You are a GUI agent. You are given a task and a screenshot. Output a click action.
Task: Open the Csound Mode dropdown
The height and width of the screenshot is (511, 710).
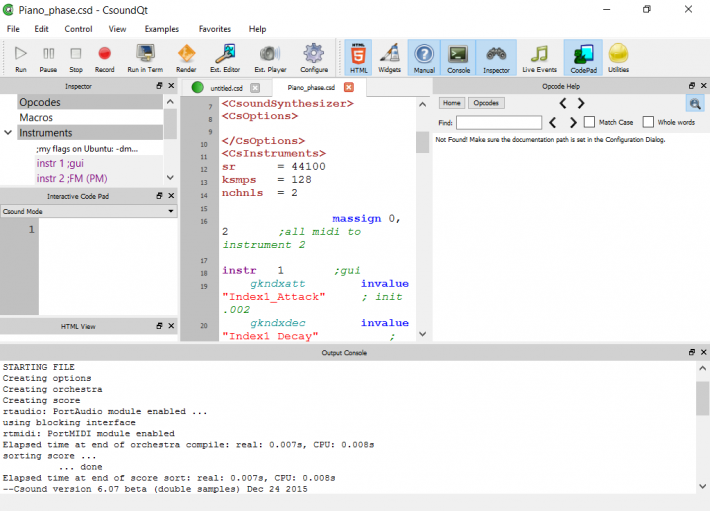click(x=89, y=211)
